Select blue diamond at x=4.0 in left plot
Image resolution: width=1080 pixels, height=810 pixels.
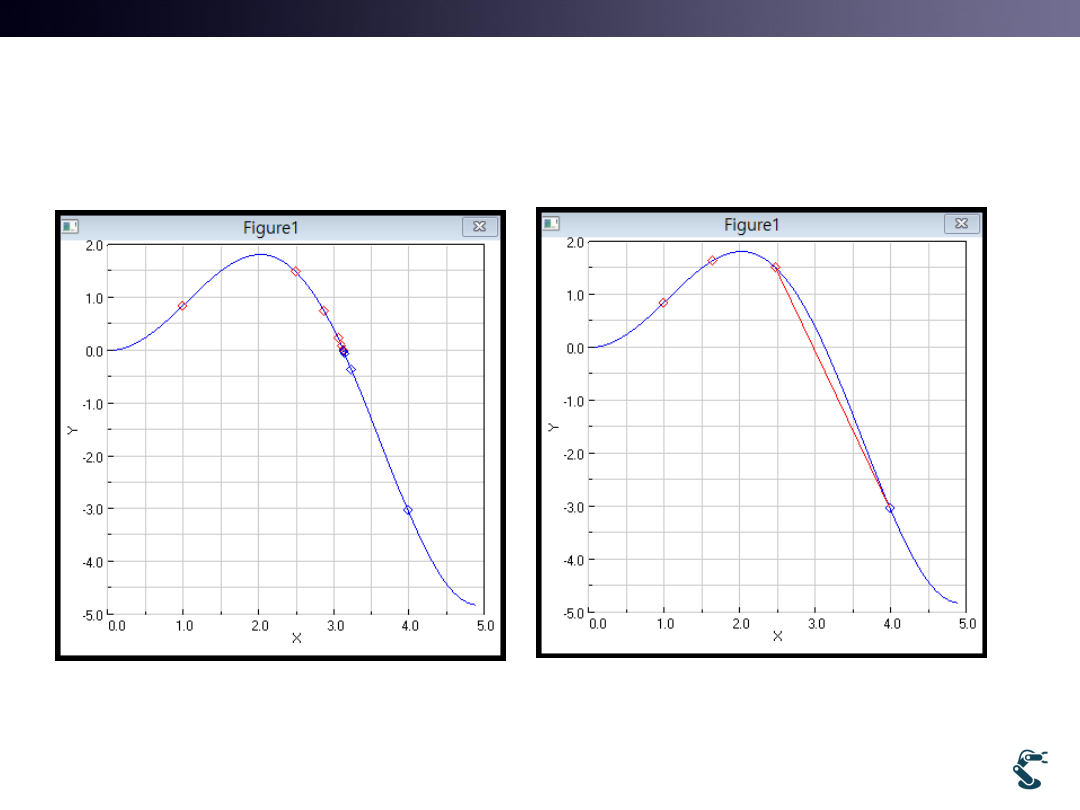[x=408, y=510]
